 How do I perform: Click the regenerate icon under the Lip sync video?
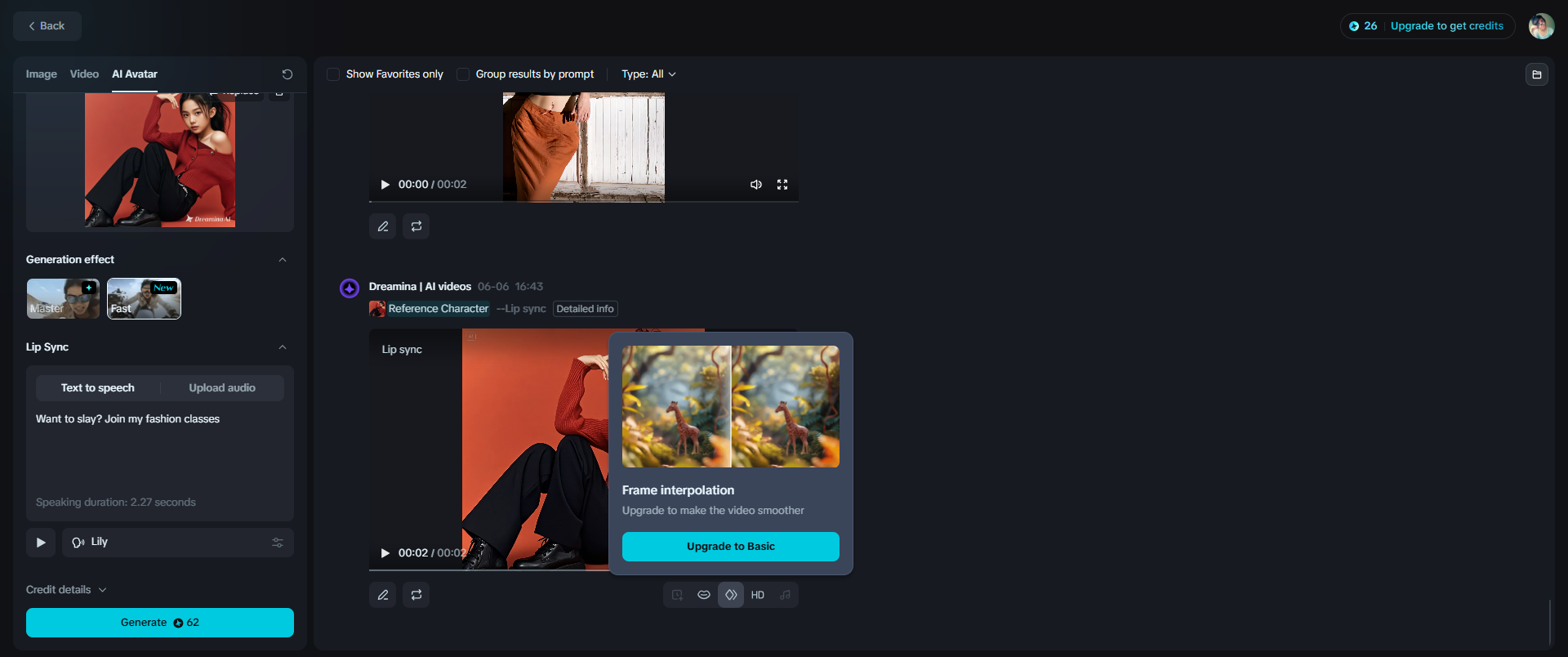point(416,595)
